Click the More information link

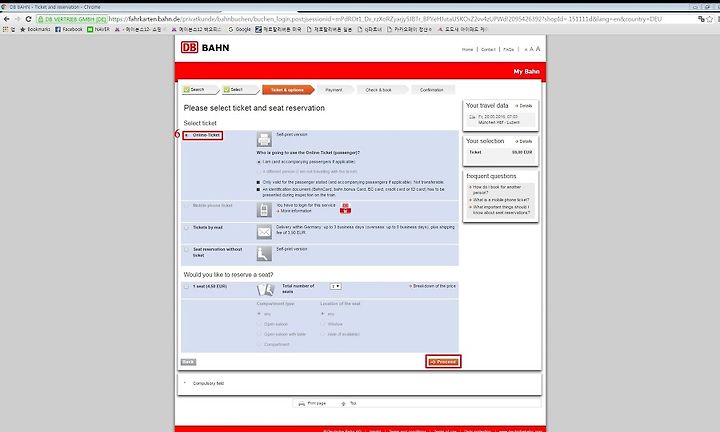[x=294, y=211]
